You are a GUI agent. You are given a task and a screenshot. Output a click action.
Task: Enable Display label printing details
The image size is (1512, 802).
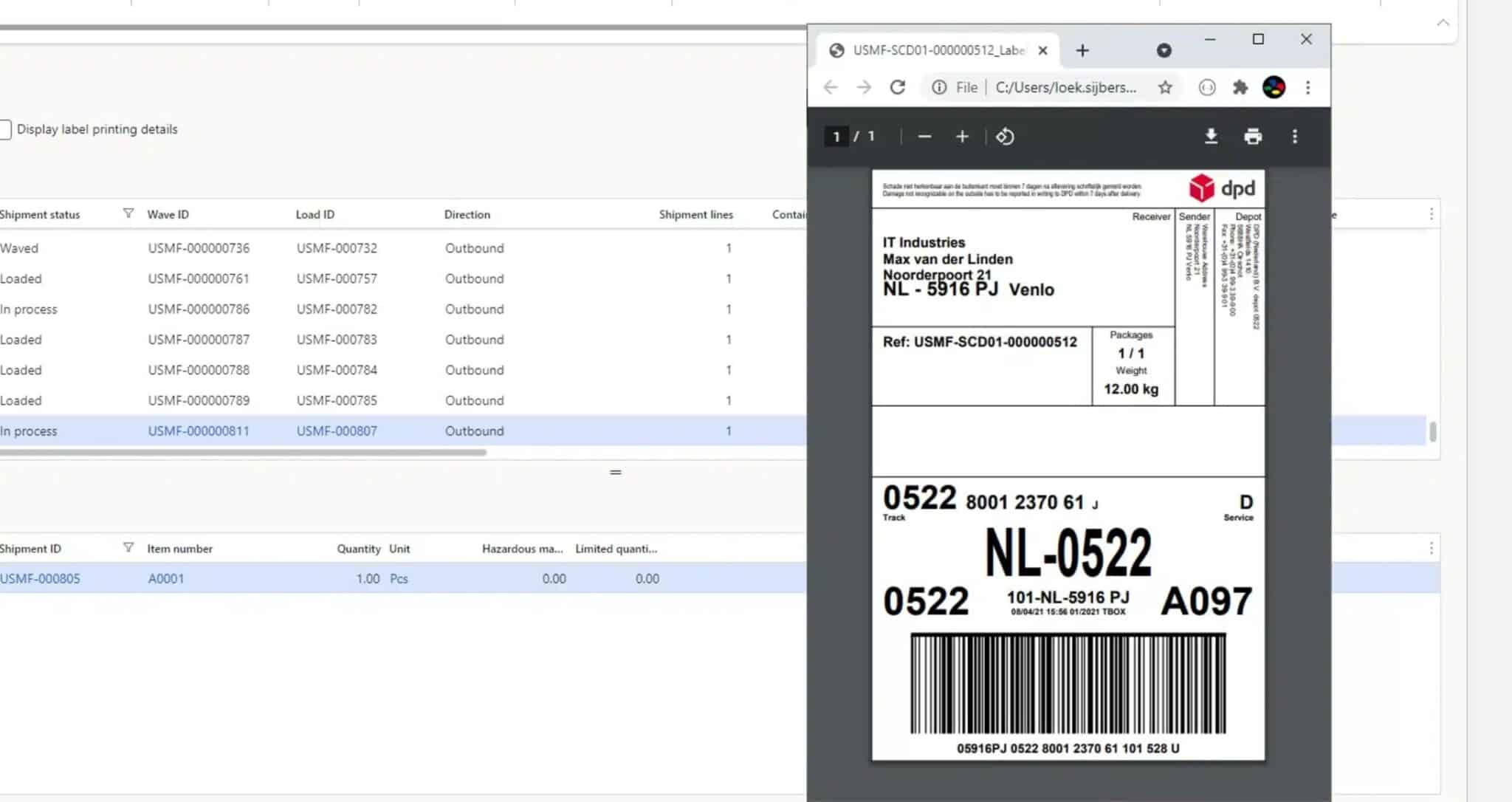(x=6, y=129)
